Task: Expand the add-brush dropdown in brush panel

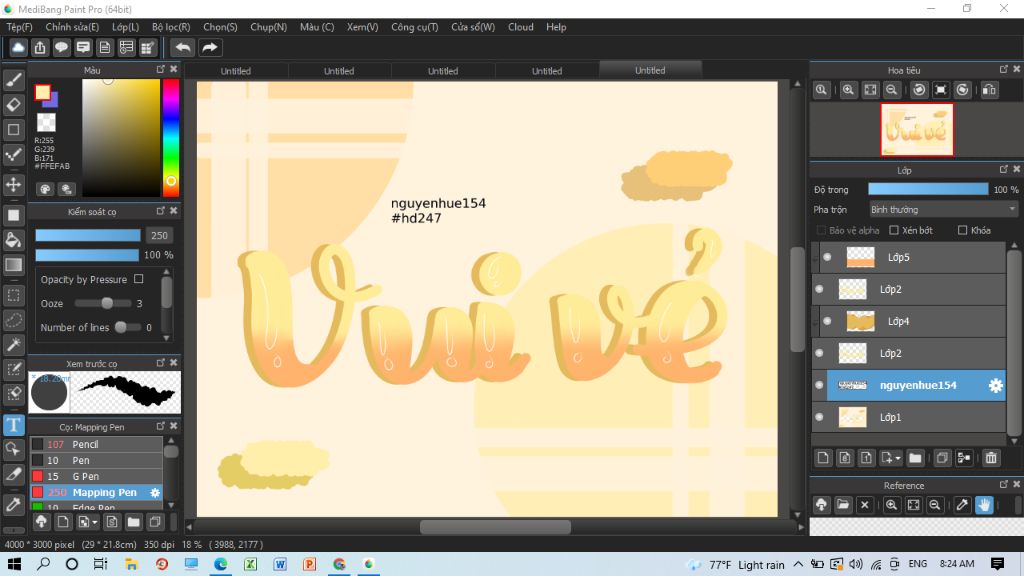Action: click(95, 522)
